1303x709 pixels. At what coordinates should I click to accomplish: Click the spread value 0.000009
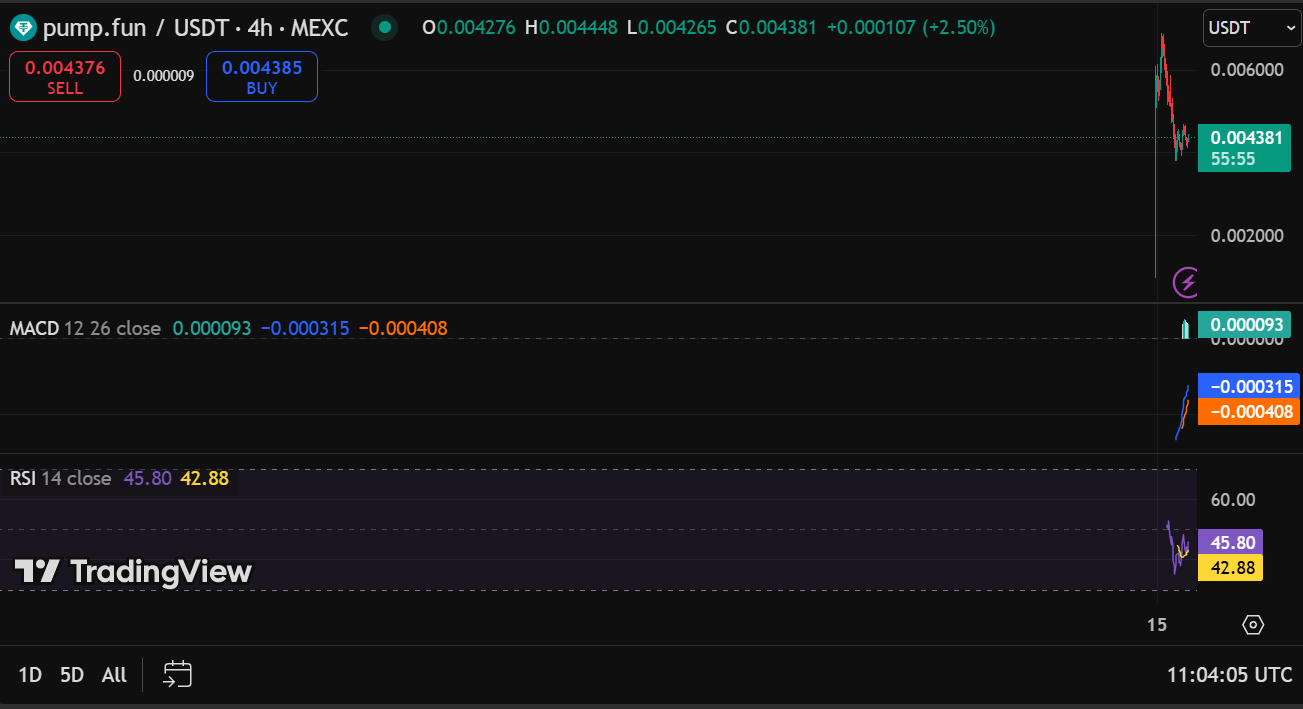163,76
